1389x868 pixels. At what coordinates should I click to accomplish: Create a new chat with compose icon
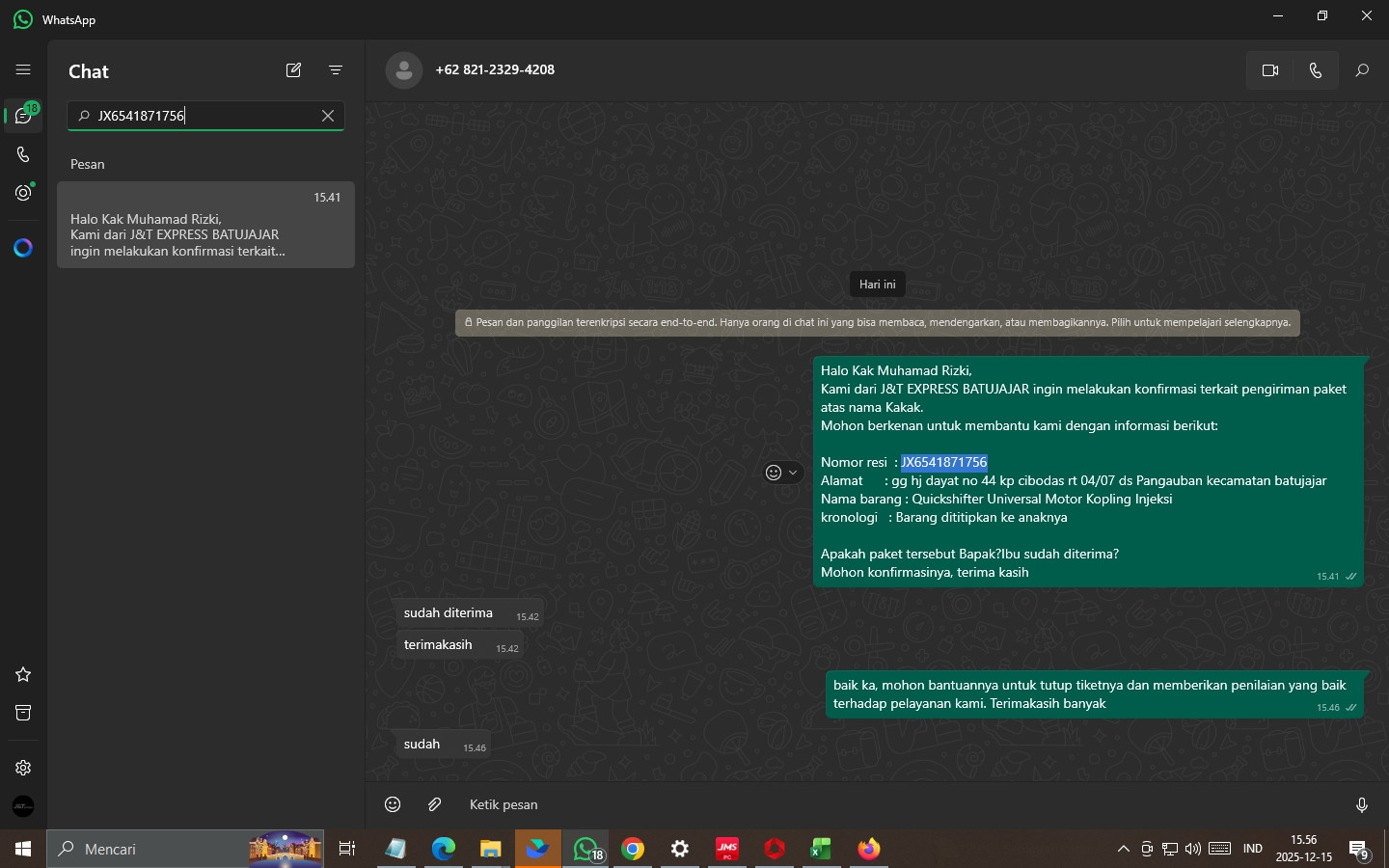click(294, 70)
